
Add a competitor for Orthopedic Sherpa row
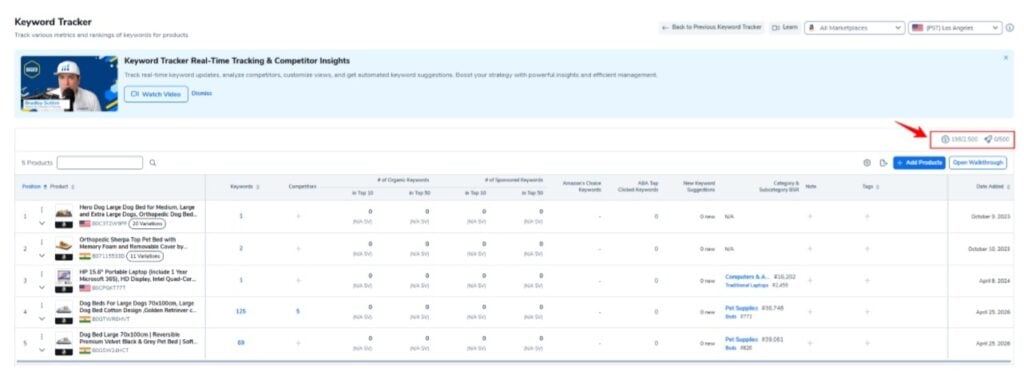pos(298,248)
